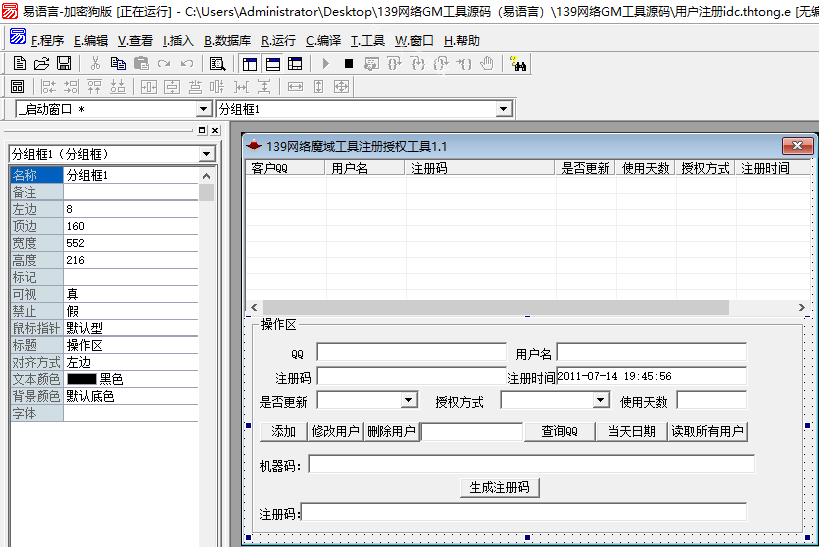
Task: Click the black 文本颜色 swatch
Action: (81, 379)
